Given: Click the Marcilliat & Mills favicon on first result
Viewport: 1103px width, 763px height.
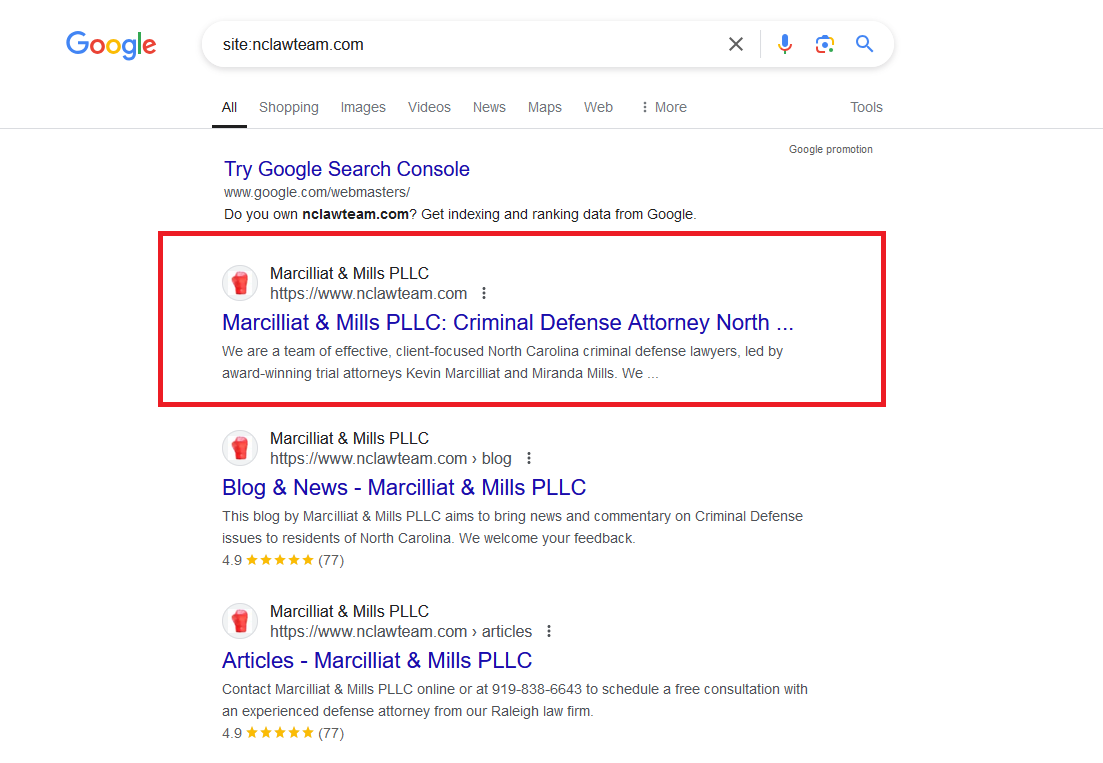Looking at the screenshot, I should point(240,283).
